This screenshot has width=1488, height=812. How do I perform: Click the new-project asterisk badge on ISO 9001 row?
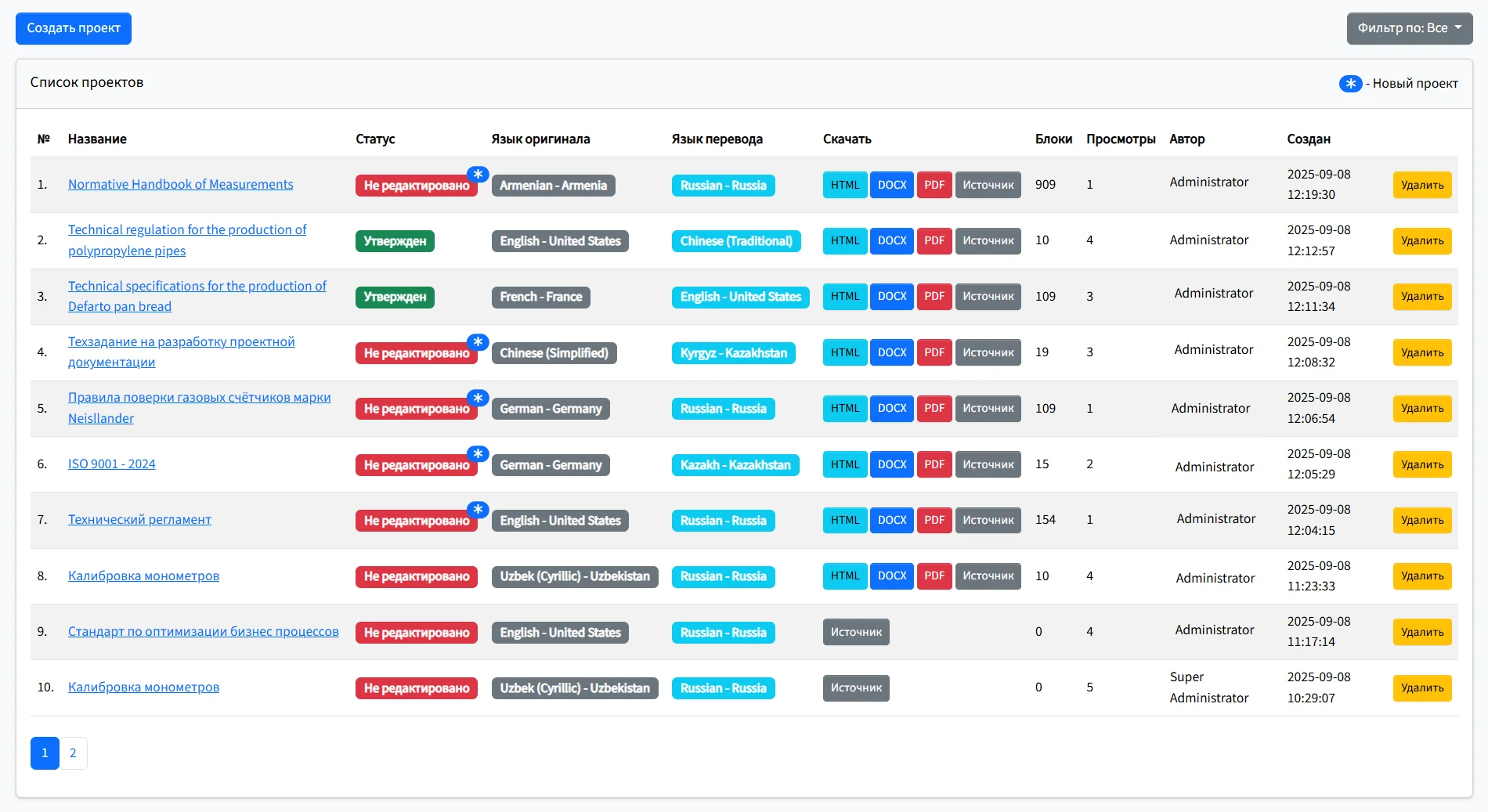tap(478, 454)
